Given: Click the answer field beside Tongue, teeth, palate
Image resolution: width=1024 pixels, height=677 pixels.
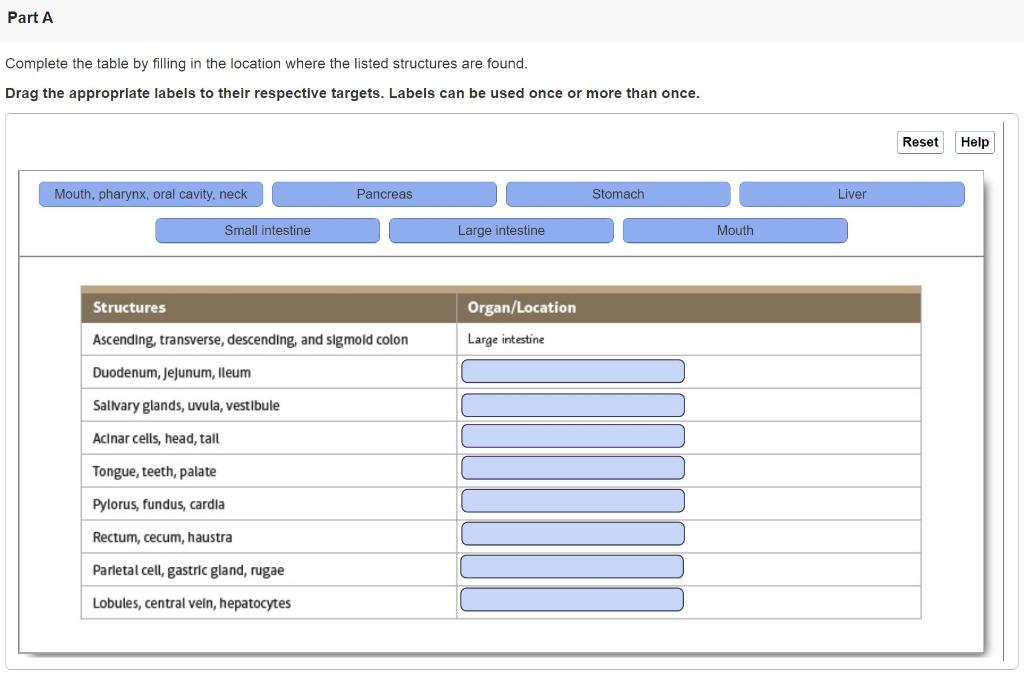Looking at the screenshot, I should pos(572,467).
